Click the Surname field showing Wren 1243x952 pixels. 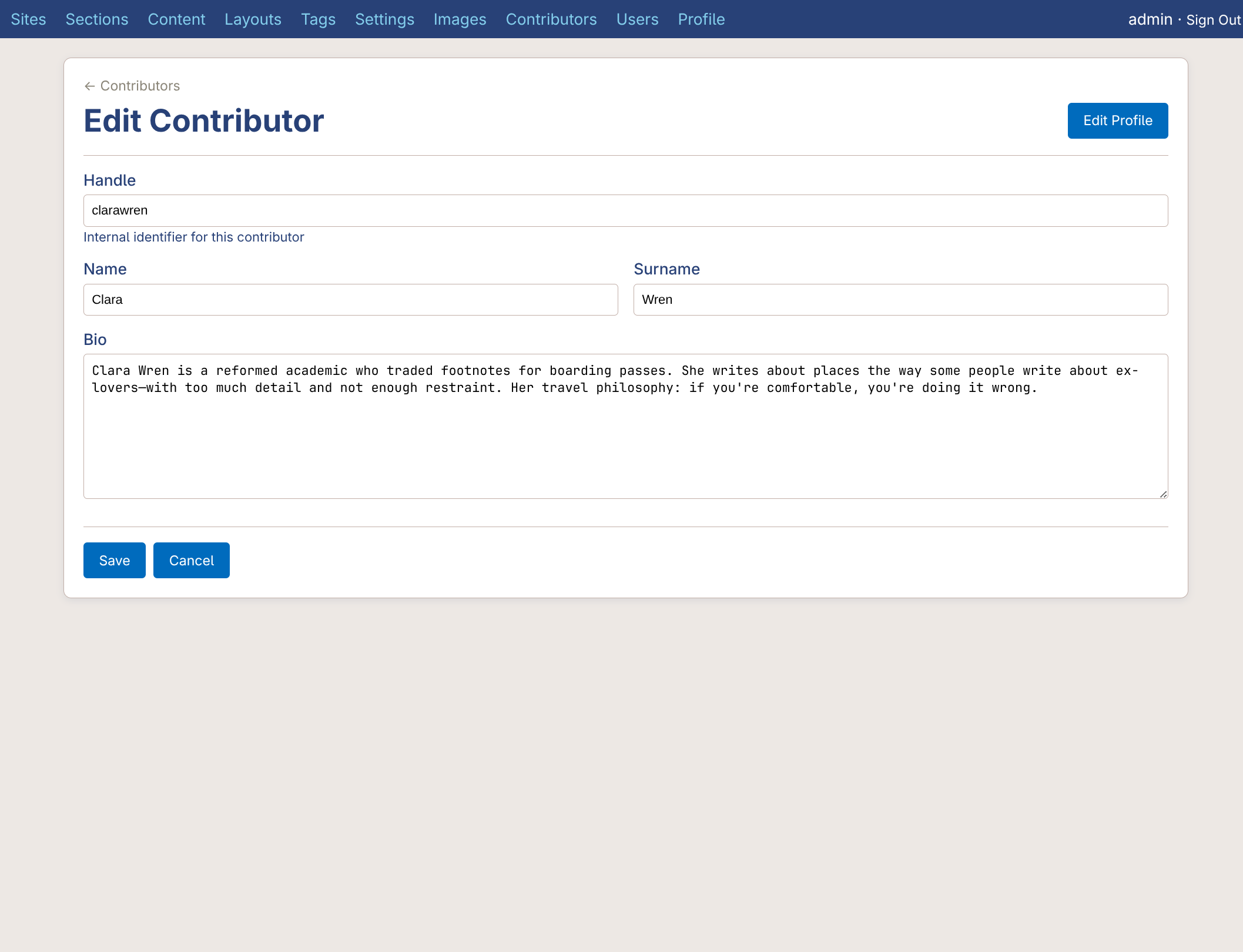tap(900, 300)
